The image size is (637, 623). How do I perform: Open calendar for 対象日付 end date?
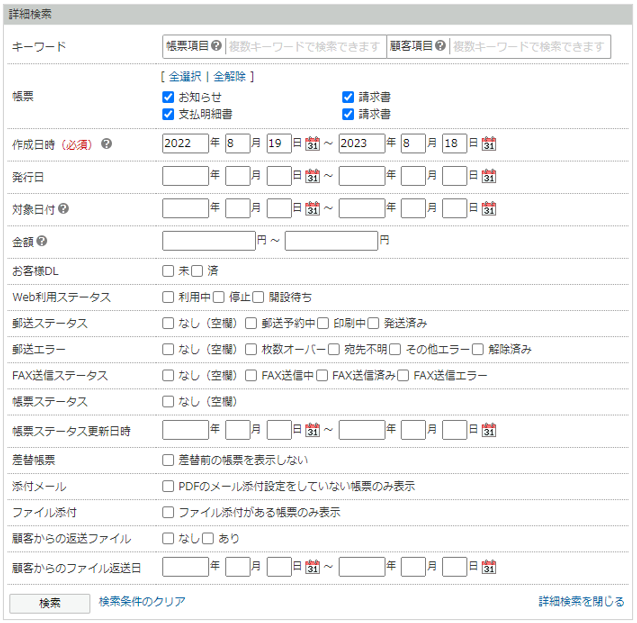(x=489, y=208)
